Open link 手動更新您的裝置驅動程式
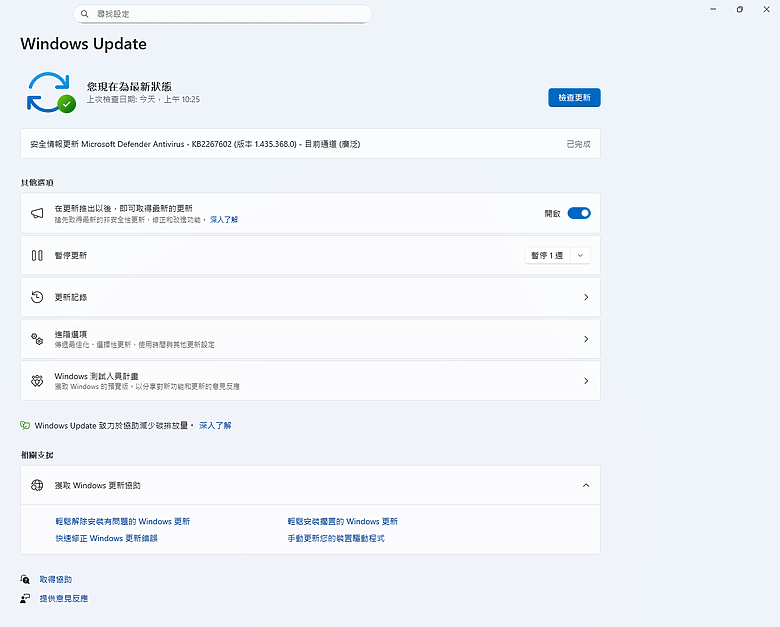The image size is (780, 627). click(x=336, y=538)
